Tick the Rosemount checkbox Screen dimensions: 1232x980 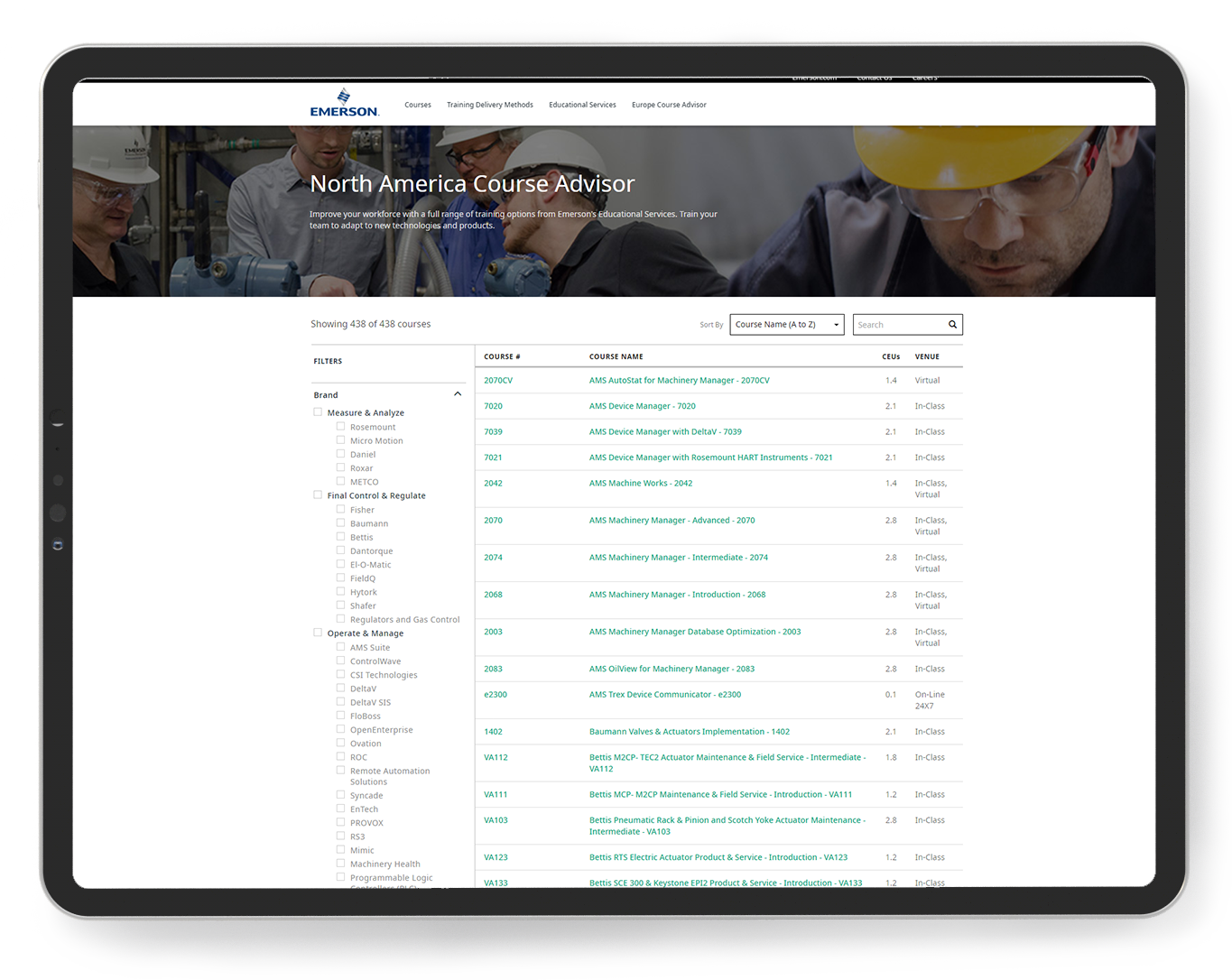pyautogui.click(x=340, y=427)
